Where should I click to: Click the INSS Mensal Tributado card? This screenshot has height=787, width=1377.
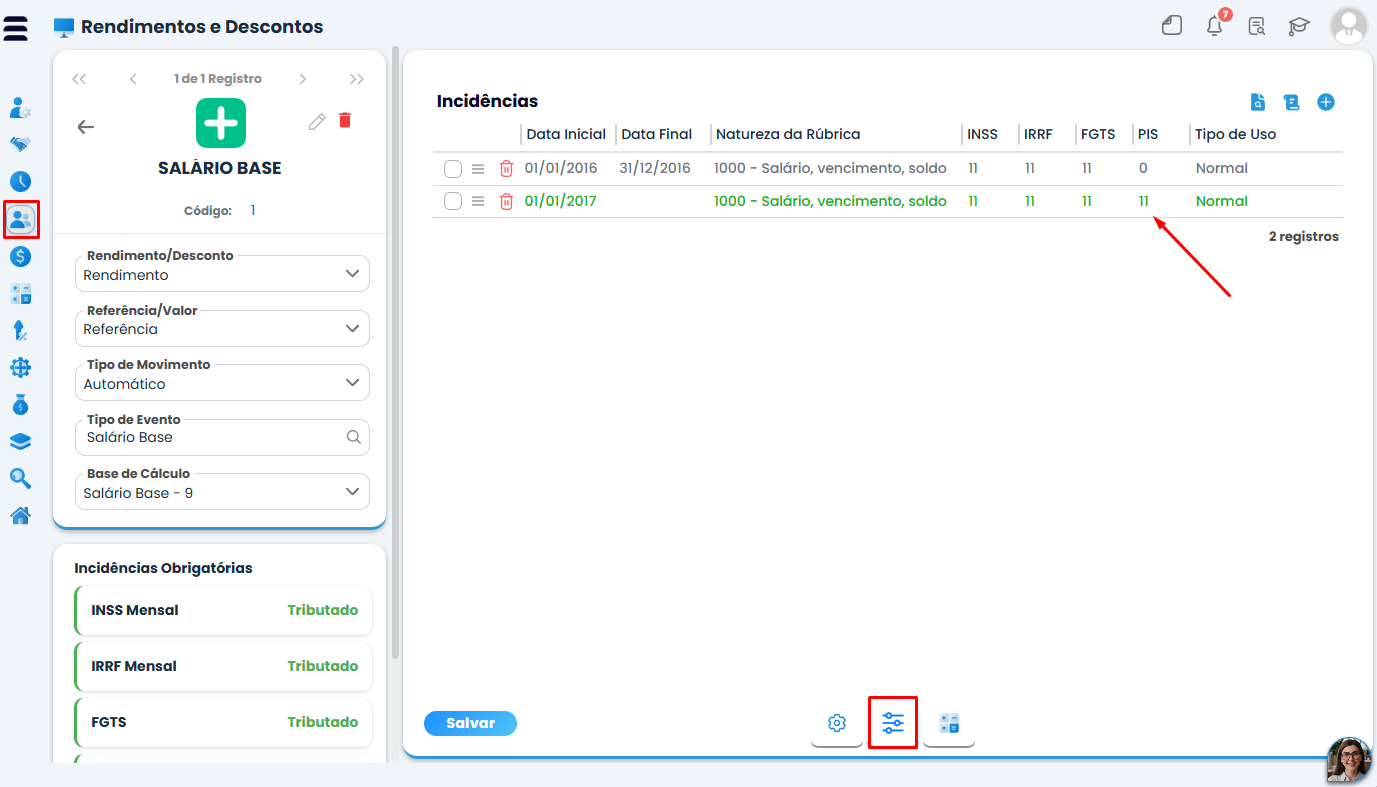point(223,610)
